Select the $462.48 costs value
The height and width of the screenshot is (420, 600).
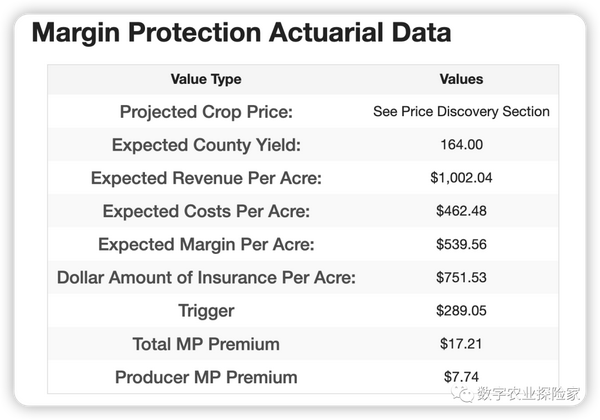tap(461, 211)
